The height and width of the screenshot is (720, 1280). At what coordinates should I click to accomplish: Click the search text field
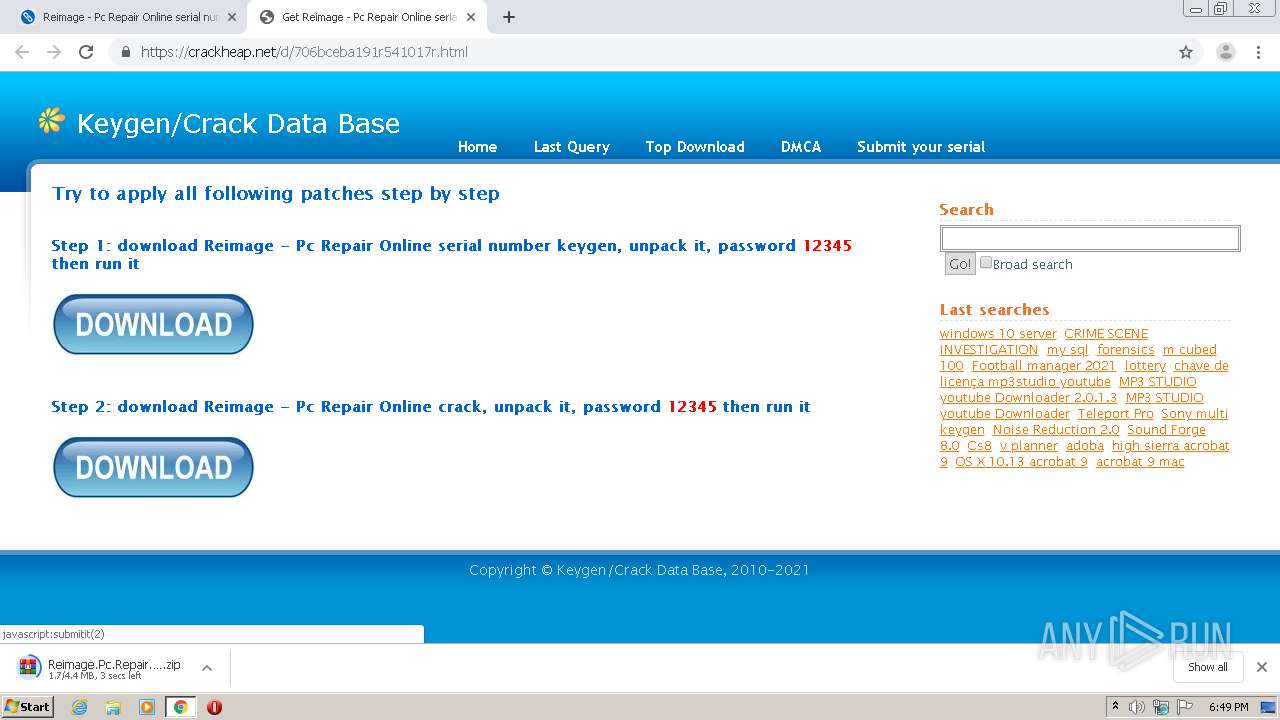pyautogui.click(x=1090, y=238)
